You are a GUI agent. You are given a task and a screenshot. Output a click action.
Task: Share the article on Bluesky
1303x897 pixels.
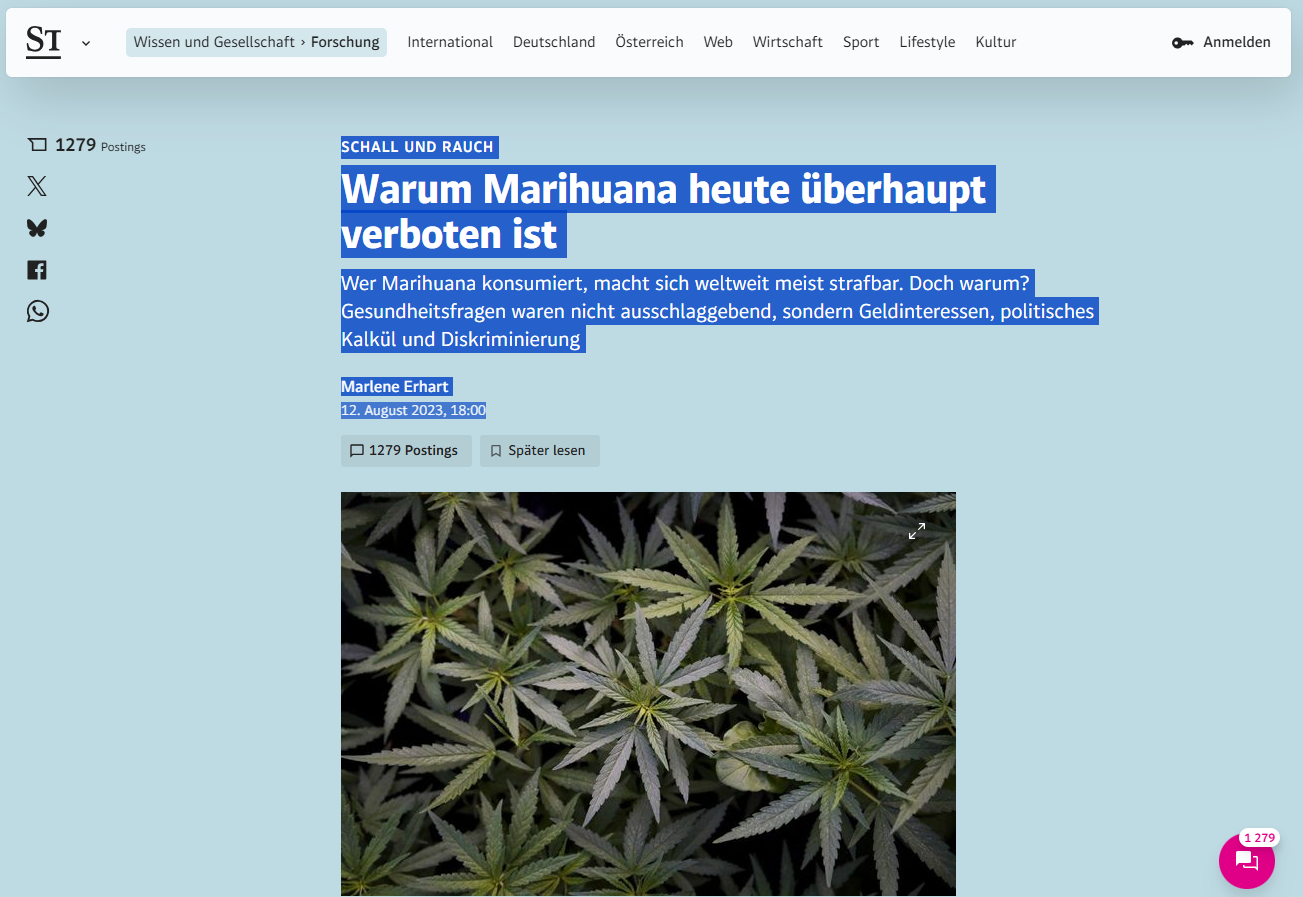click(x=37, y=228)
